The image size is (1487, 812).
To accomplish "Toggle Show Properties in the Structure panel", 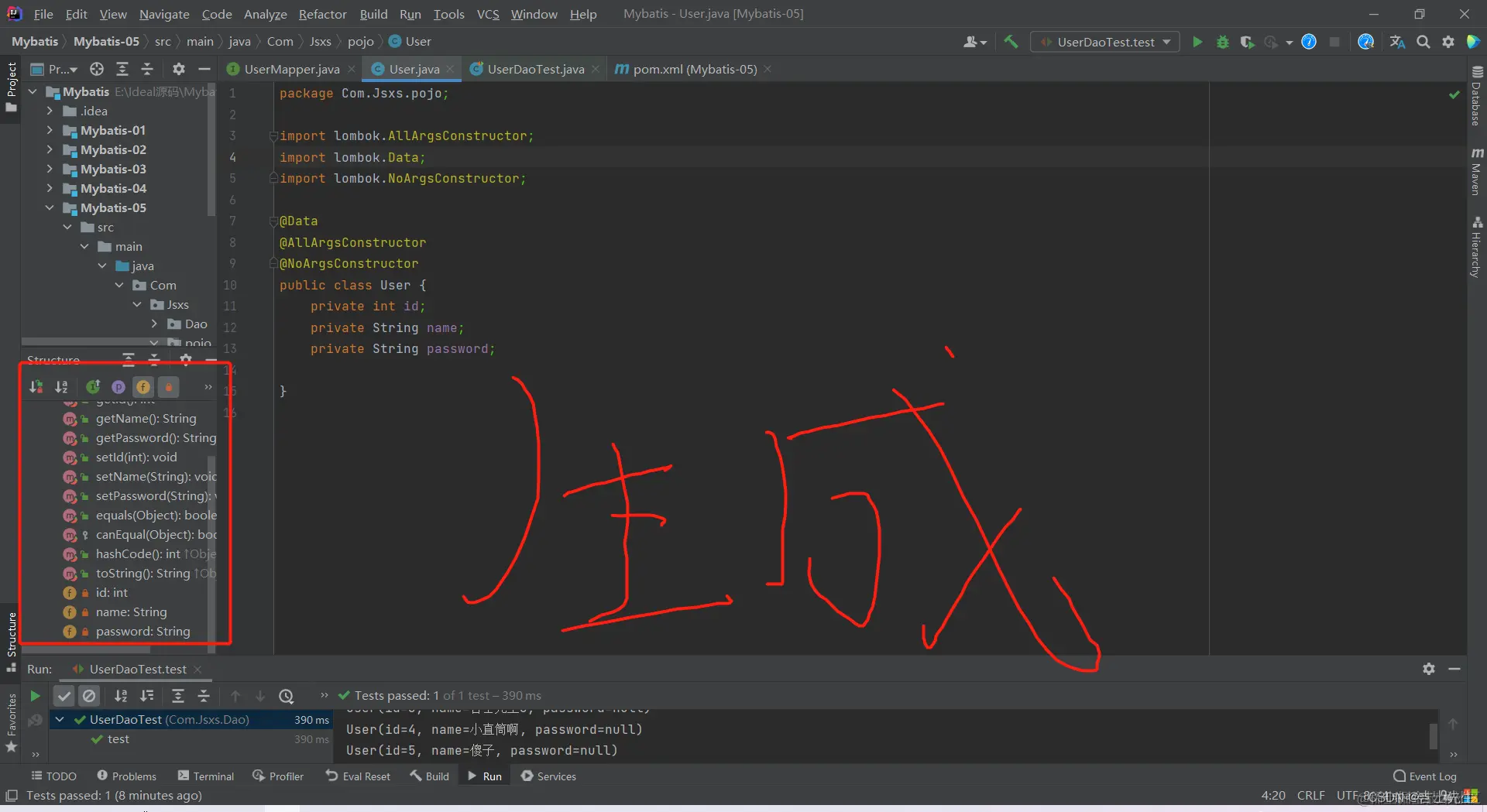I will point(118,387).
